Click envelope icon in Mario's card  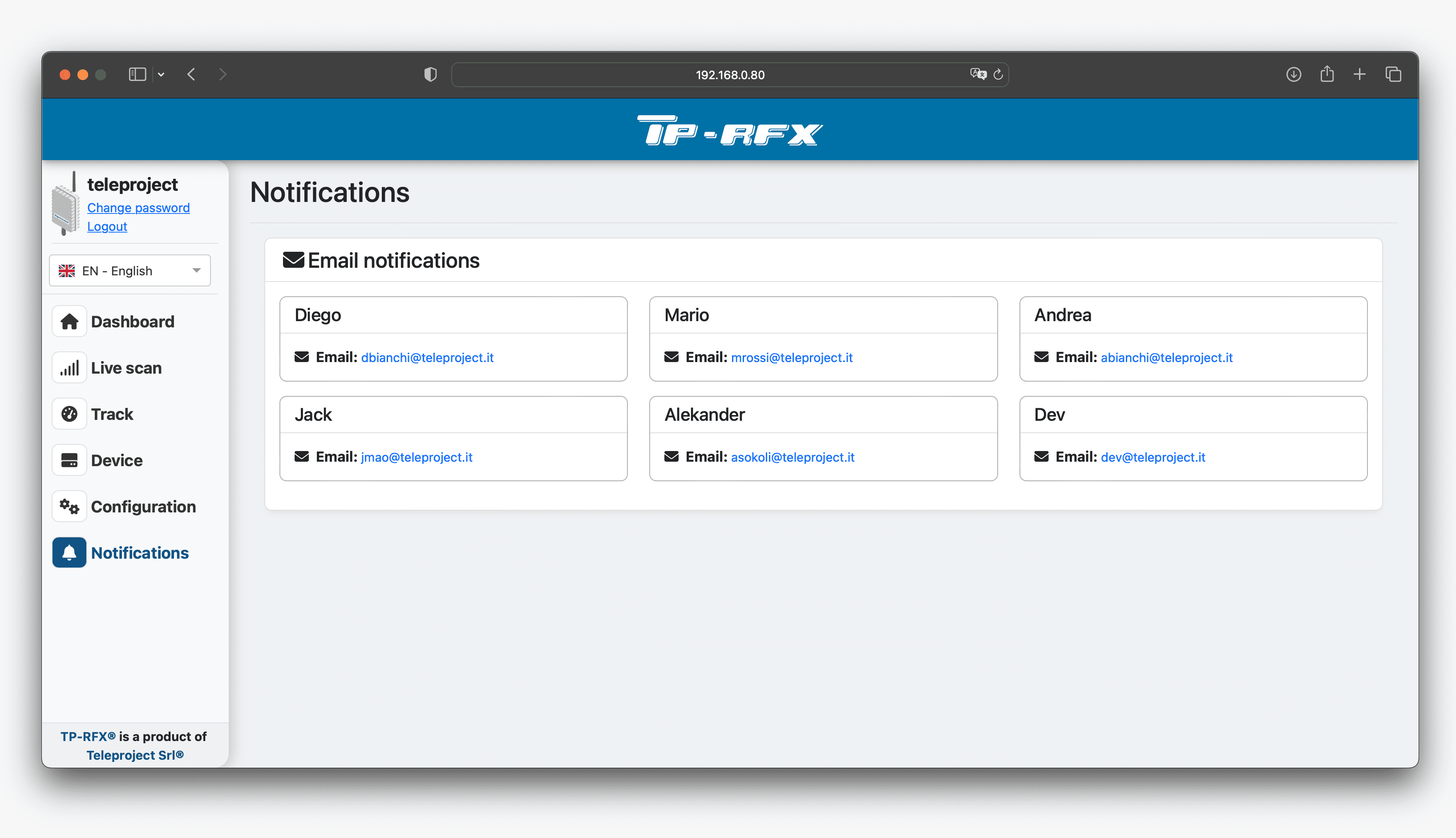(671, 357)
